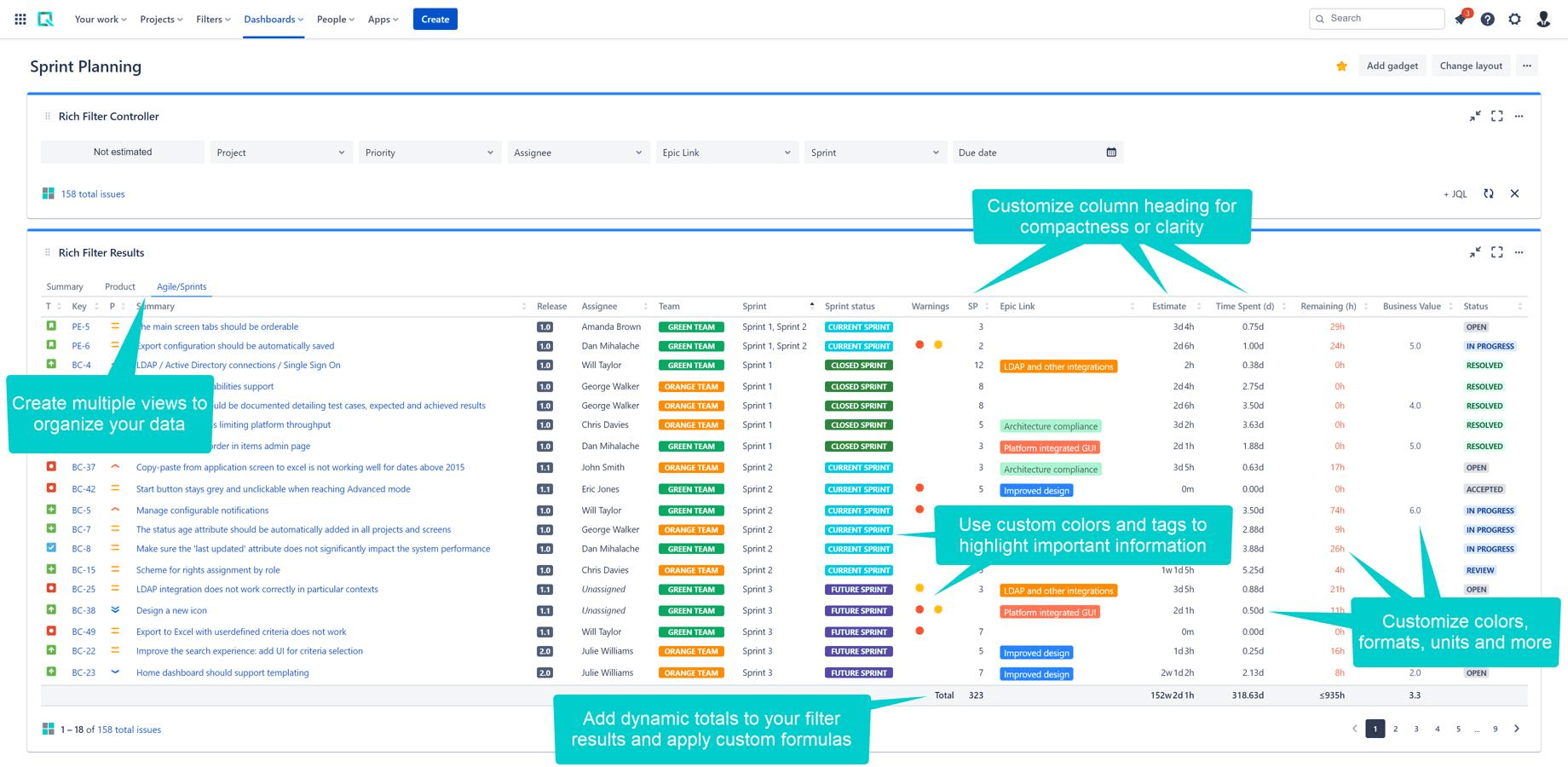Go to results page 2
The height and width of the screenshot is (767, 1568).
click(1395, 729)
